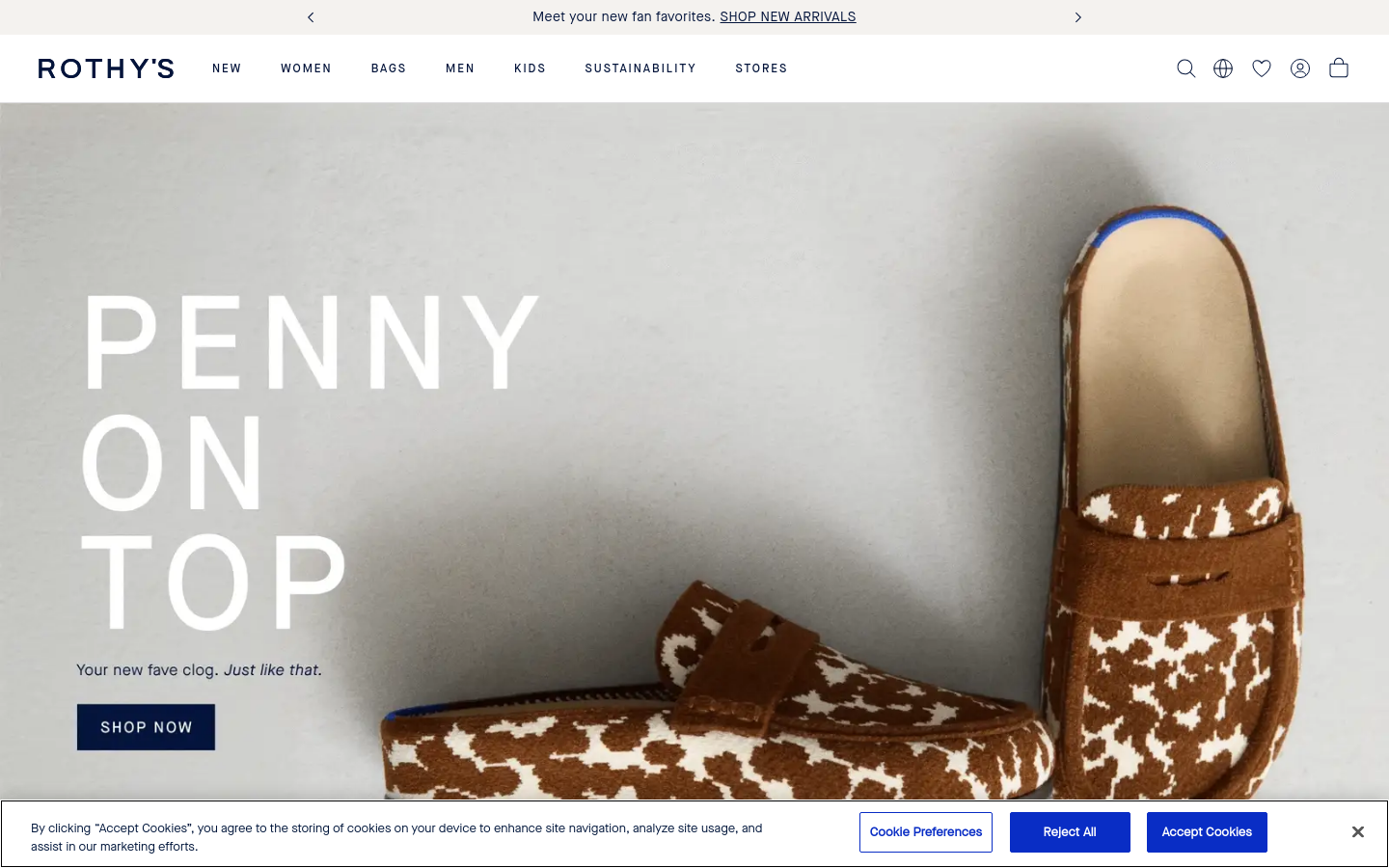The width and height of the screenshot is (1389, 868).
Task: Click the upright penny clog shoe image
Action: click(x=1177, y=502)
